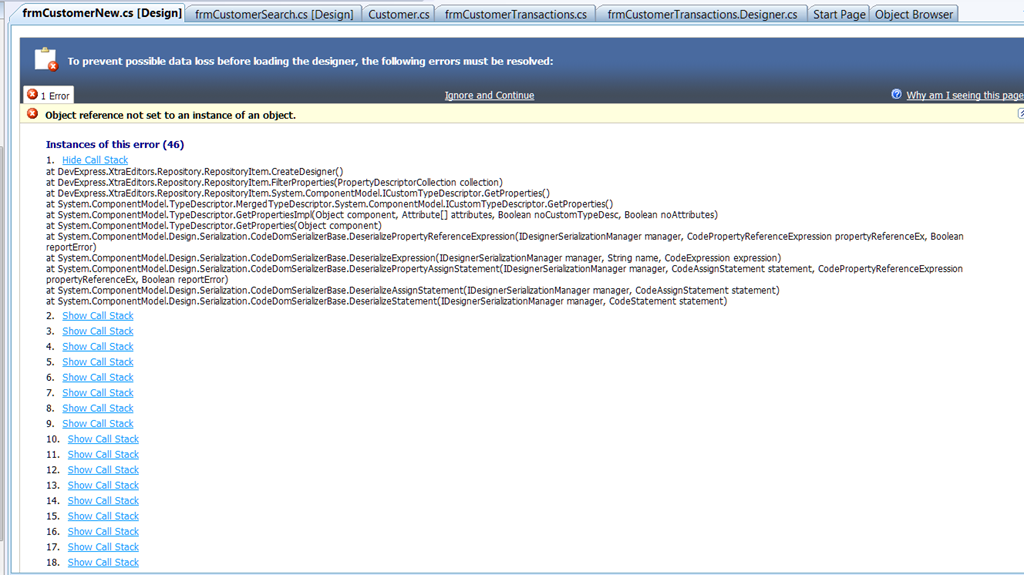This screenshot has width=1024, height=575.
Task: Click the red error icon beside error message
Action: click(x=33, y=114)
